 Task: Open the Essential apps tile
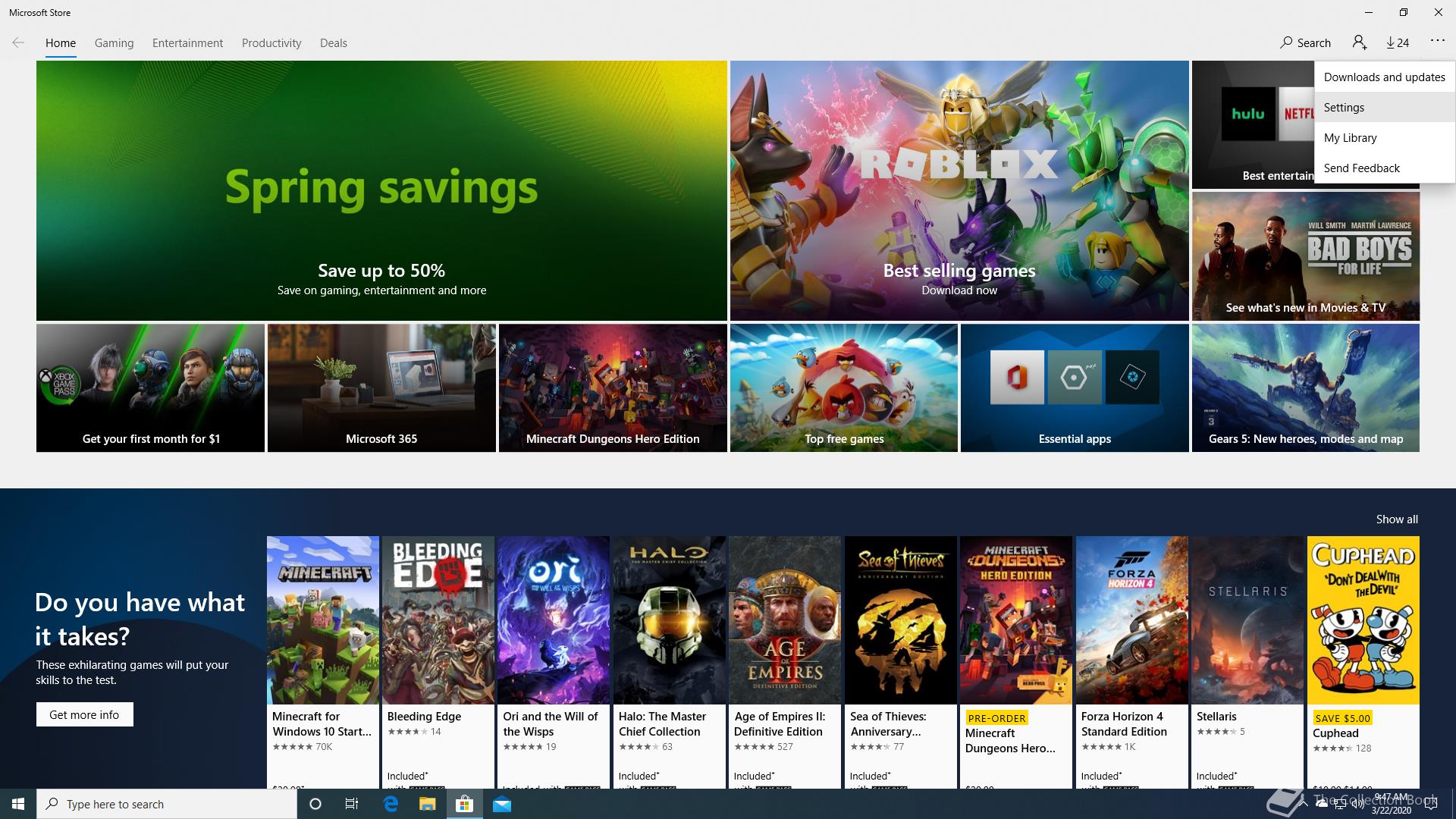1075,388
